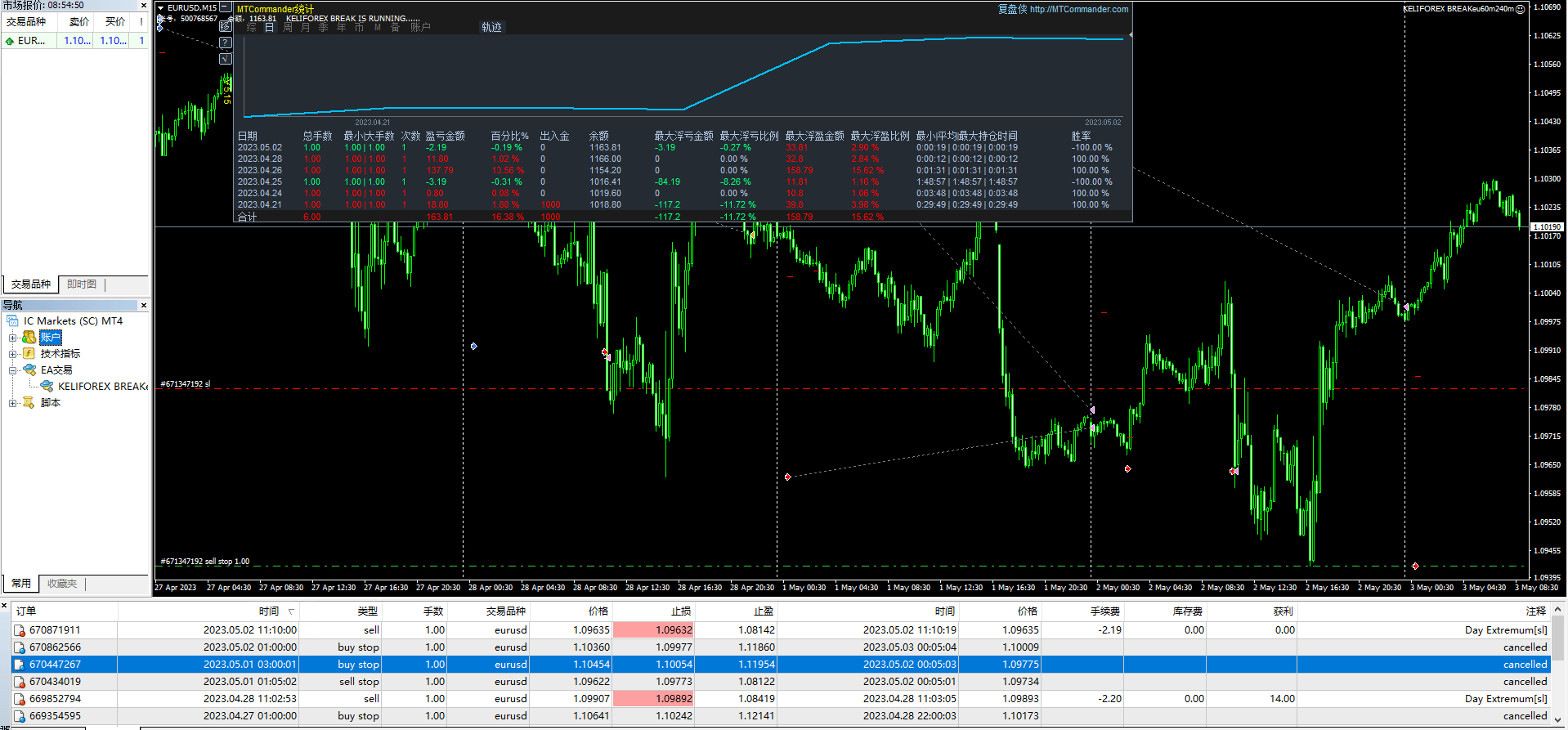Switch to the 即时图 tick chart tab
This screenshot has width=1568, height=730.
82,284
